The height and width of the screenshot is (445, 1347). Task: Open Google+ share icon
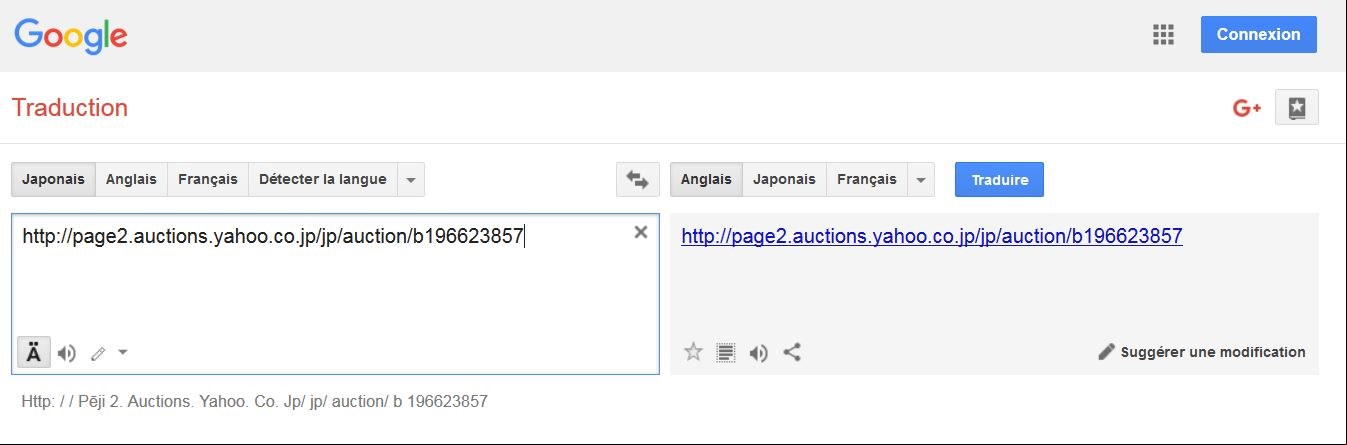point(1246,108)
